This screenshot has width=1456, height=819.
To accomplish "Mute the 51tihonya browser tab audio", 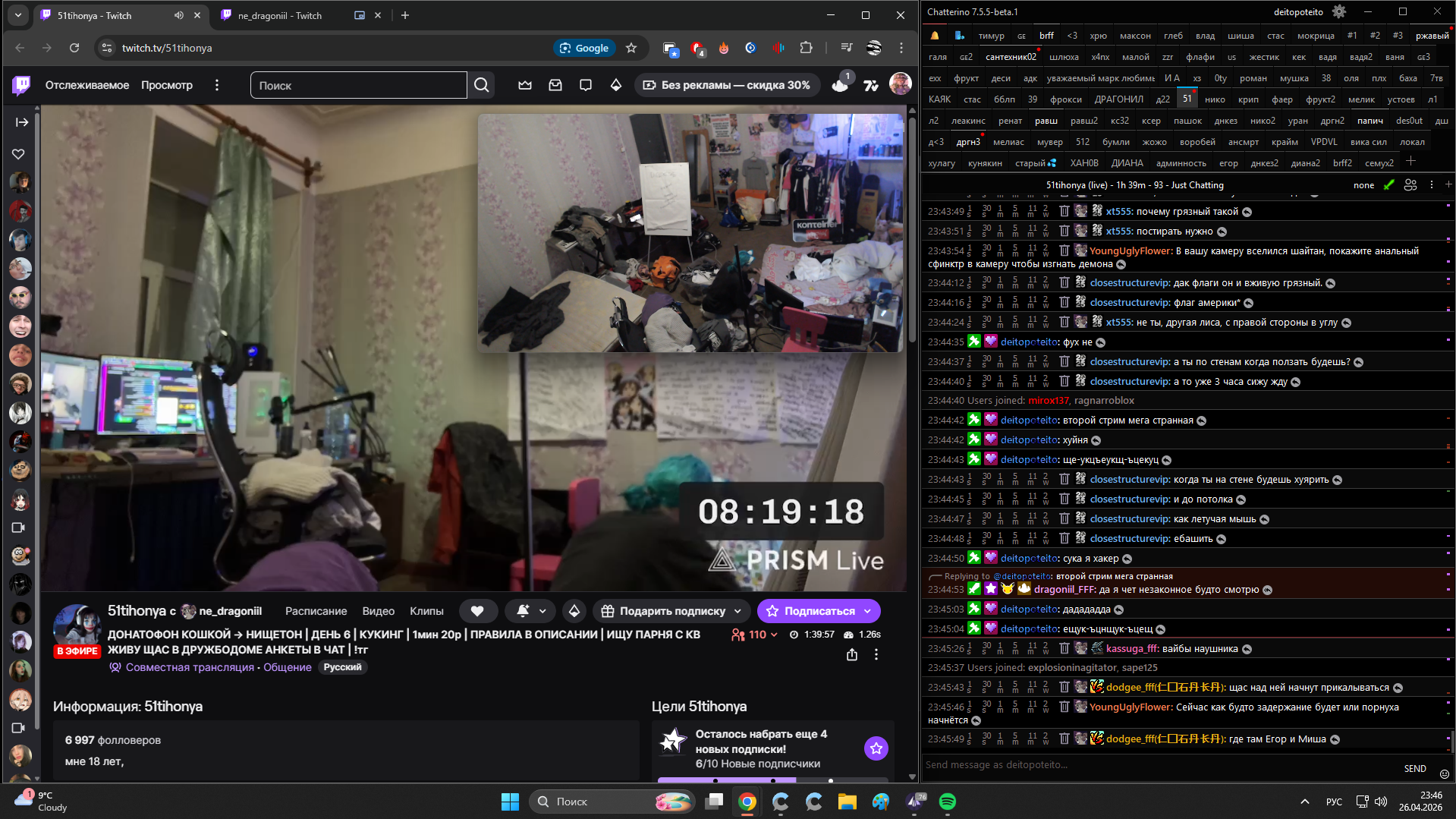I will click(x=179, y=15).
